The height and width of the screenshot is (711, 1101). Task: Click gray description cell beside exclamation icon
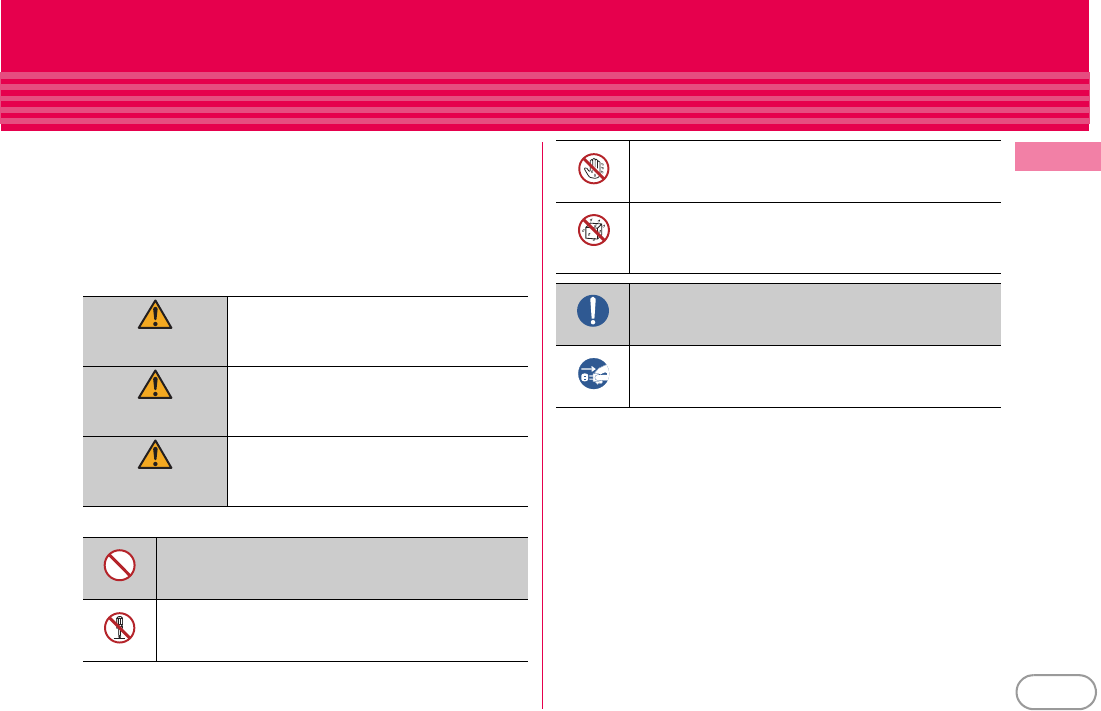coord(815,314)
